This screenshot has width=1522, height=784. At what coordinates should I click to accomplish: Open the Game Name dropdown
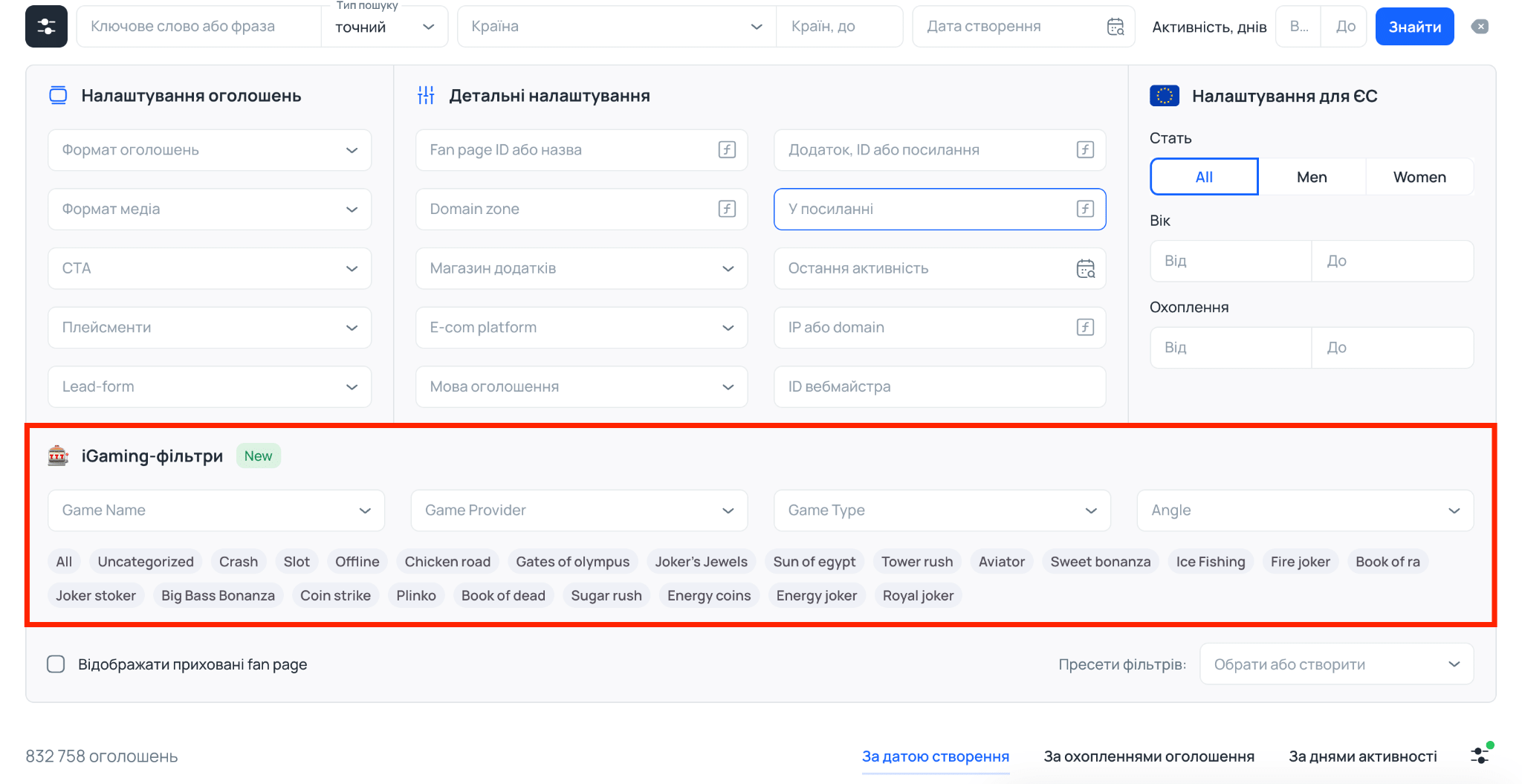[x=216, y=511]
